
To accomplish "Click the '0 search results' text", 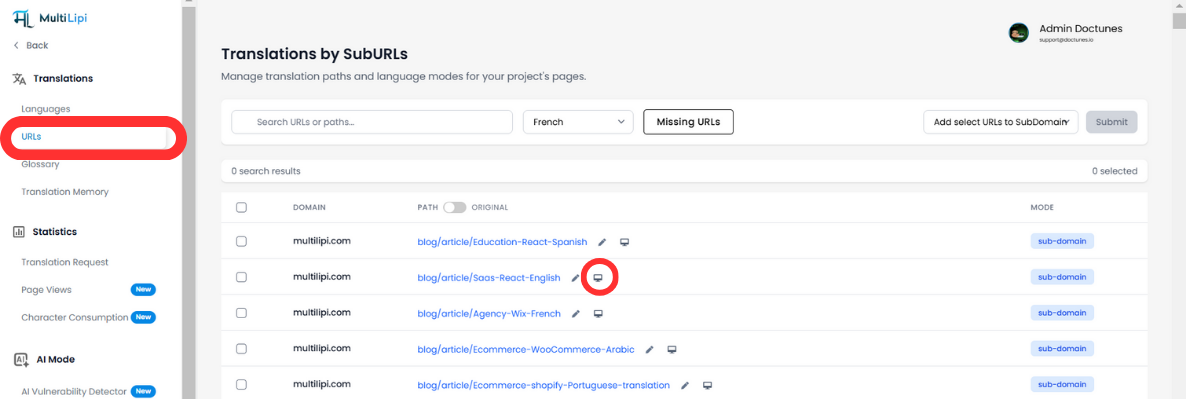I will click(x=266, y=171).
